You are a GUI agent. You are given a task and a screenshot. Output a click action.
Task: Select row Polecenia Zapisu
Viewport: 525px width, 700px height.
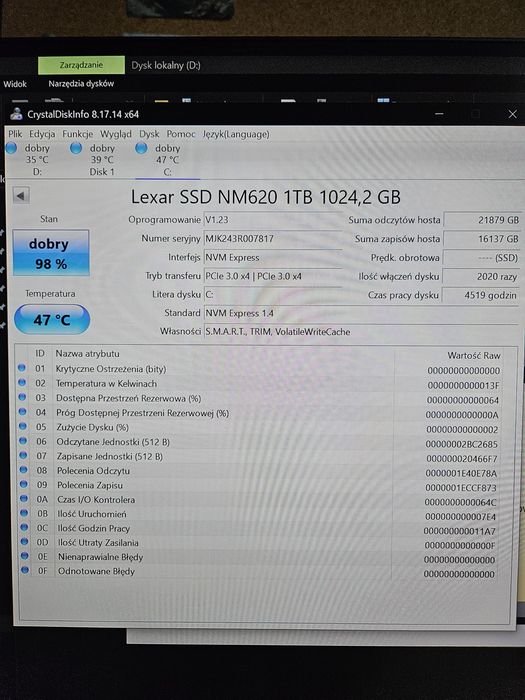(x=260, y=486)
